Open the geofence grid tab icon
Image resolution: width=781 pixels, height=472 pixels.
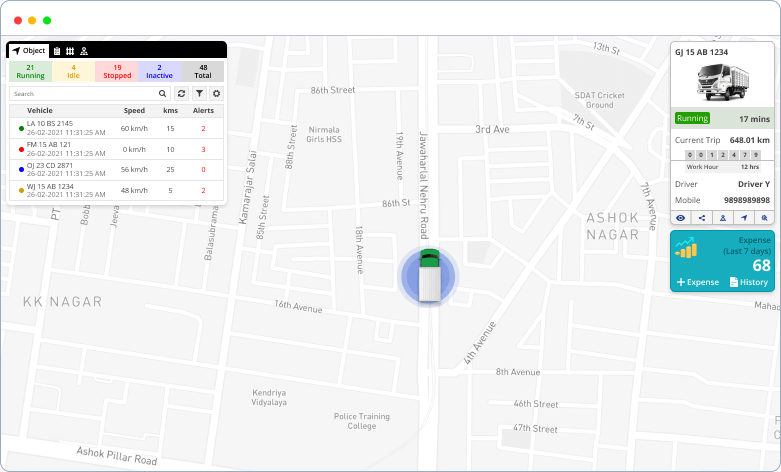click(70, 51)
